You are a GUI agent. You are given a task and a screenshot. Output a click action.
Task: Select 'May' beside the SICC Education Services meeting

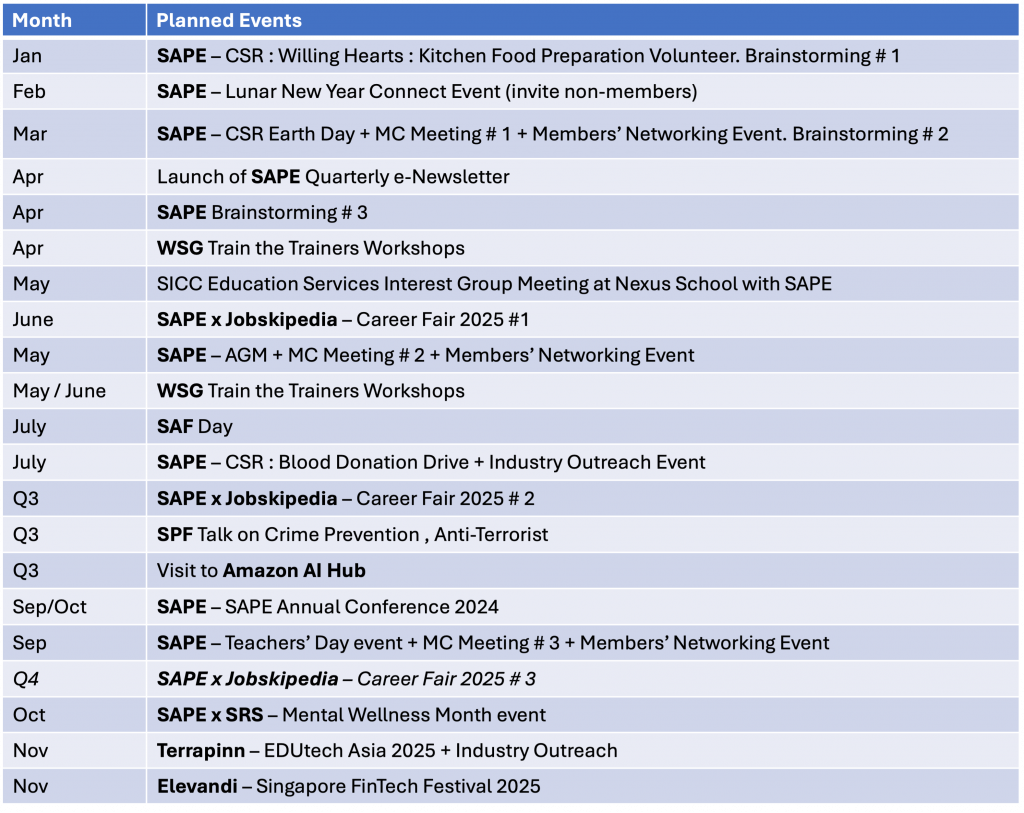74,284
